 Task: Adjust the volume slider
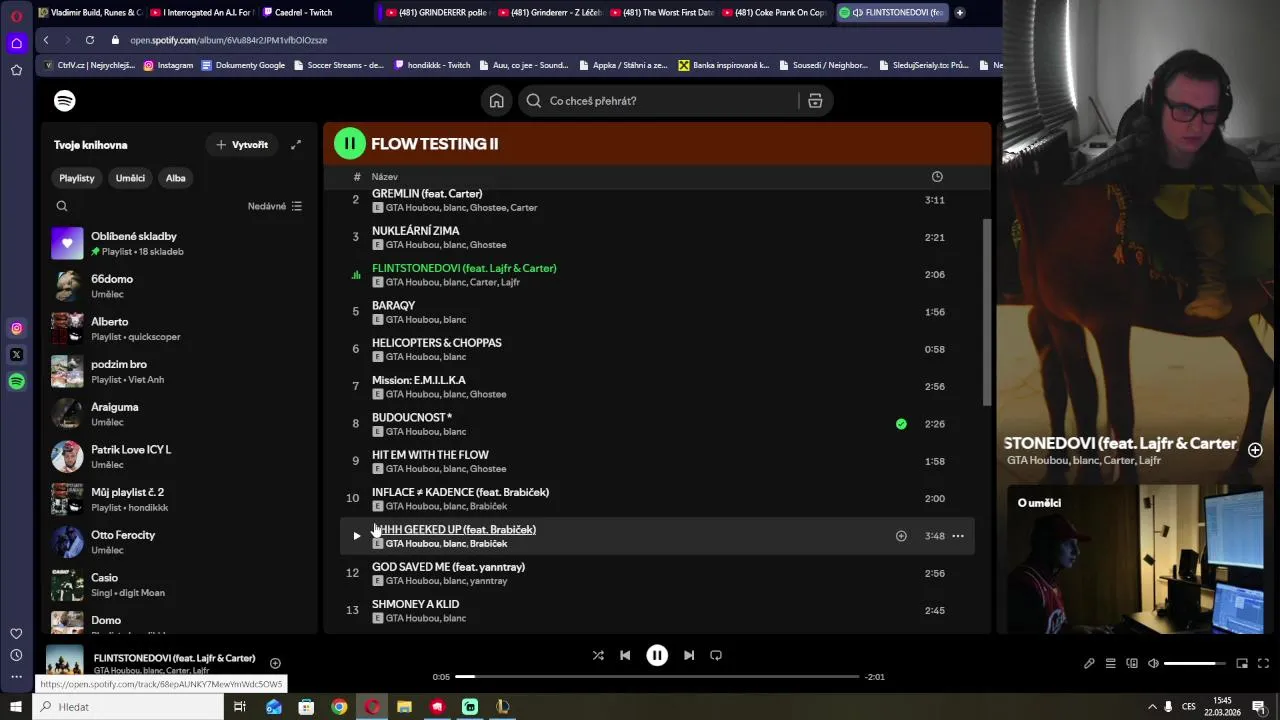pyautogui.click(x=1195, y=663)
